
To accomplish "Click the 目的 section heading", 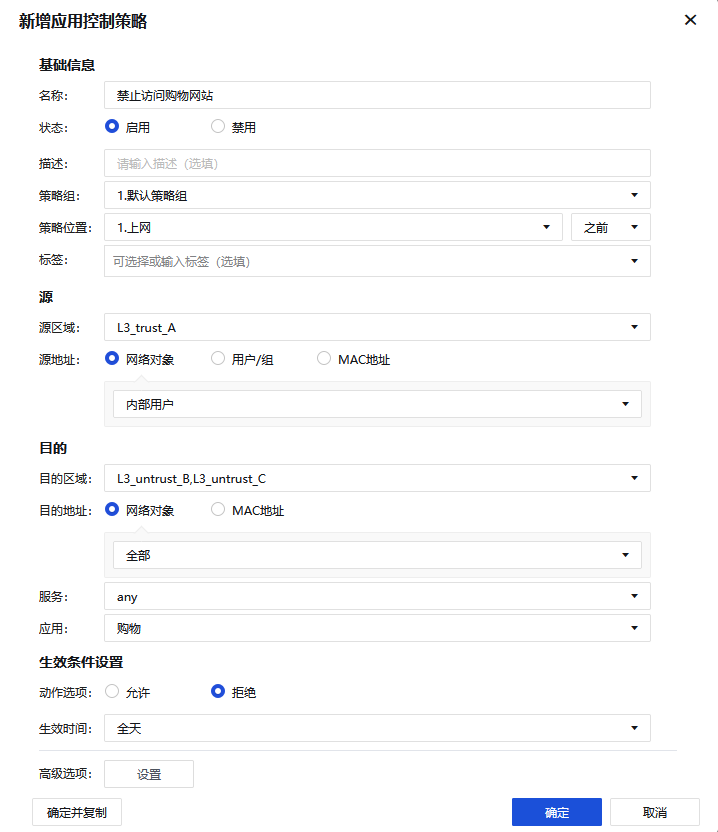I will (53, 448).
